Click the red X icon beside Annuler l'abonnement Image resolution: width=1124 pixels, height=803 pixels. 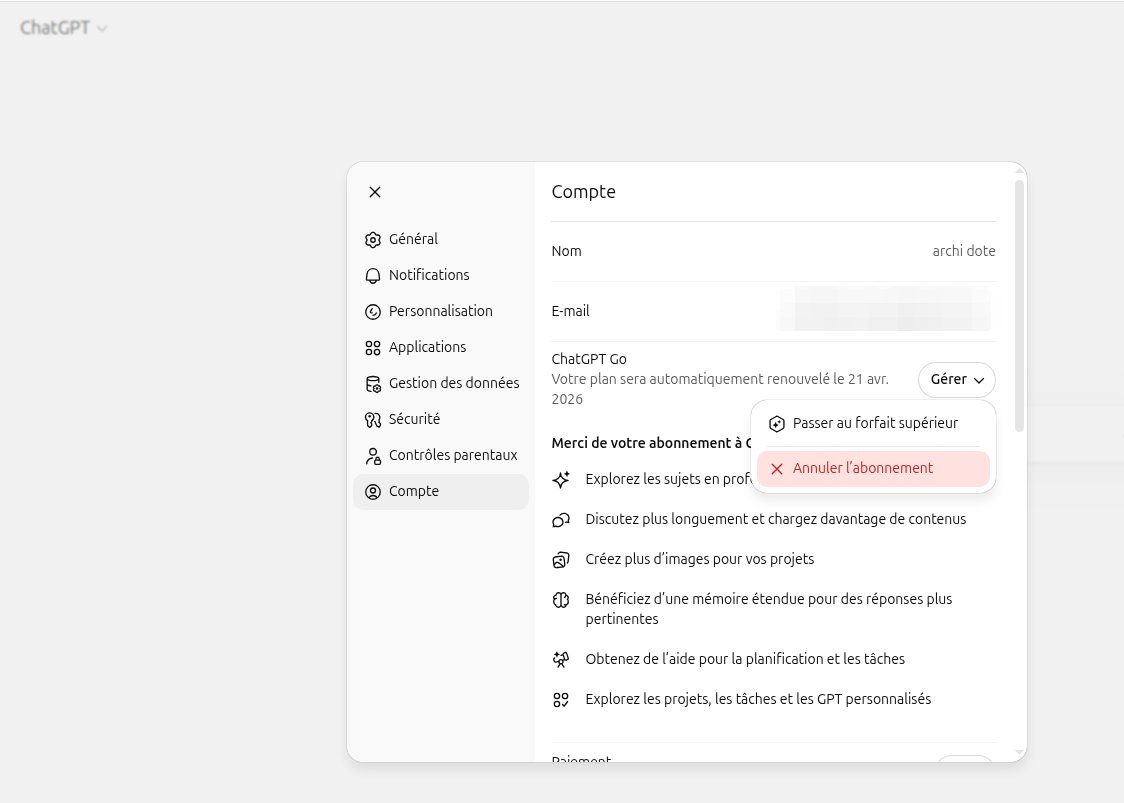pos(776,468)
